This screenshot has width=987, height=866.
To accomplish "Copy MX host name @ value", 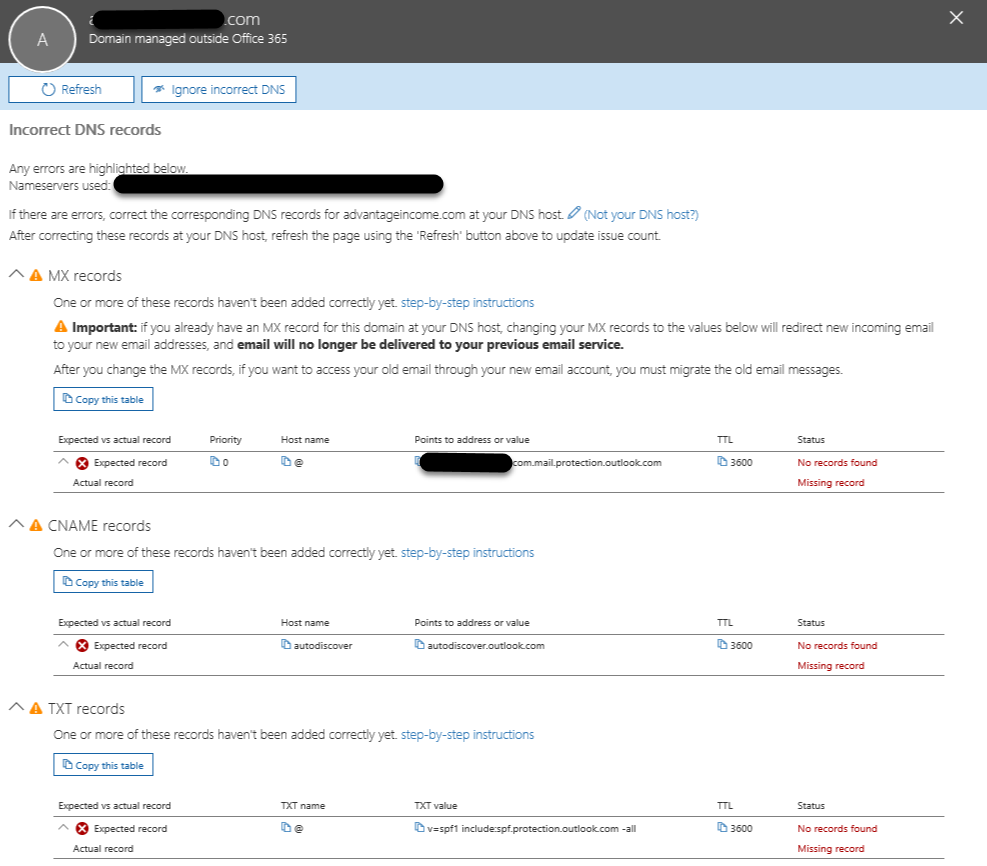I will (x=286, y=461).
